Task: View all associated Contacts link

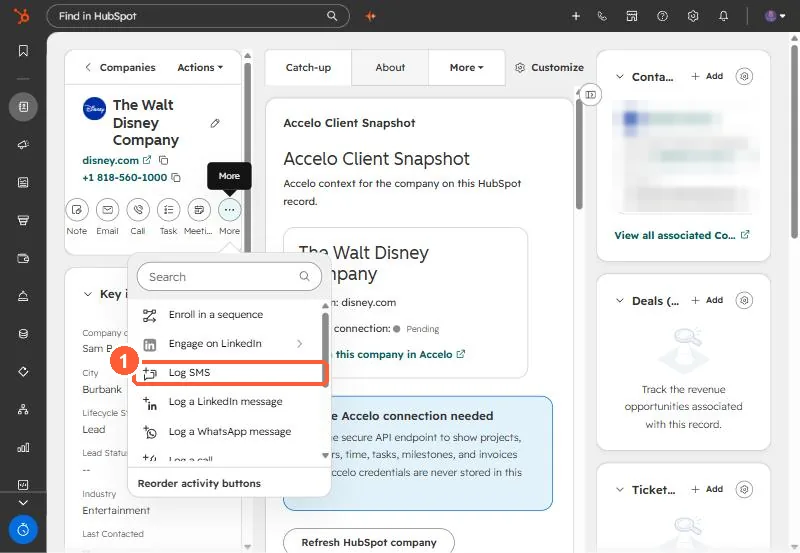Action: tap(682, 235)
